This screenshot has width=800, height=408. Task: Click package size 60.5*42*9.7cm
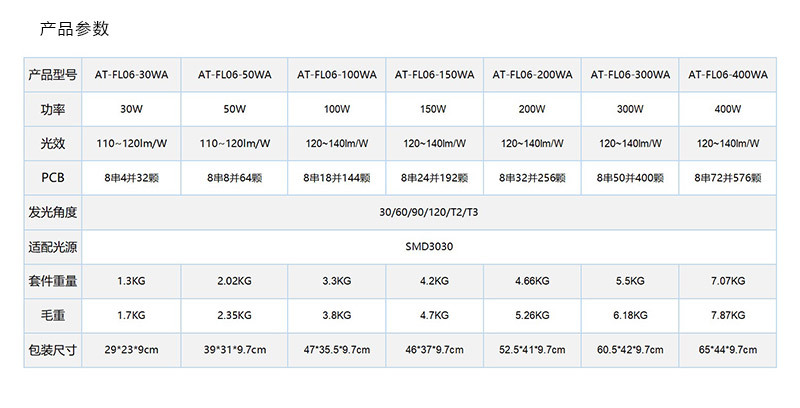pos(630,350)
